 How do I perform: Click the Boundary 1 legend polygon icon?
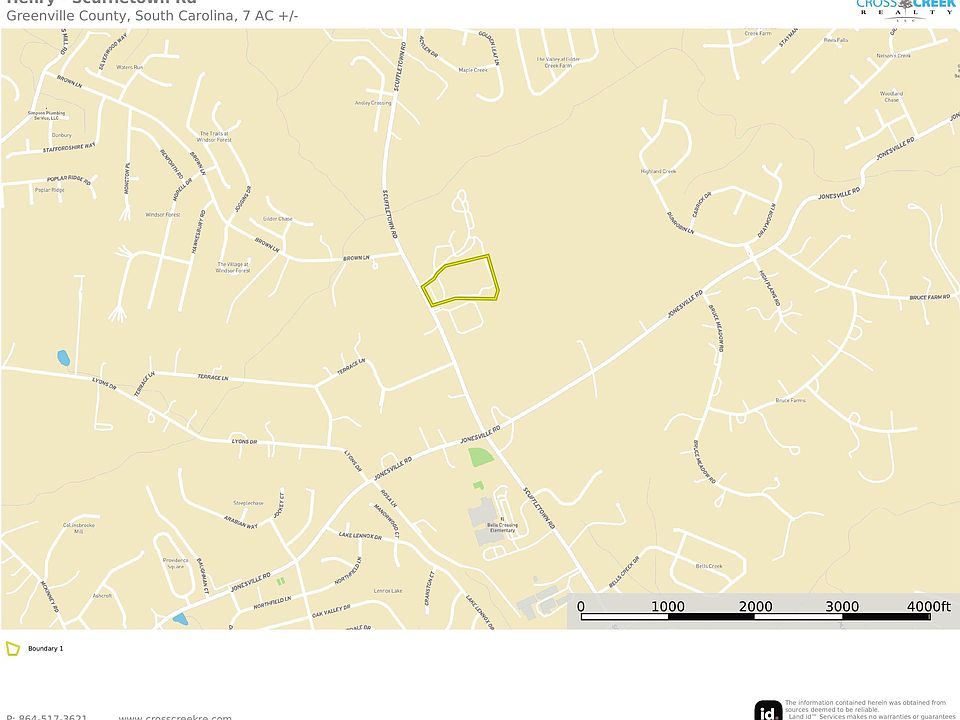pos(13,648)
